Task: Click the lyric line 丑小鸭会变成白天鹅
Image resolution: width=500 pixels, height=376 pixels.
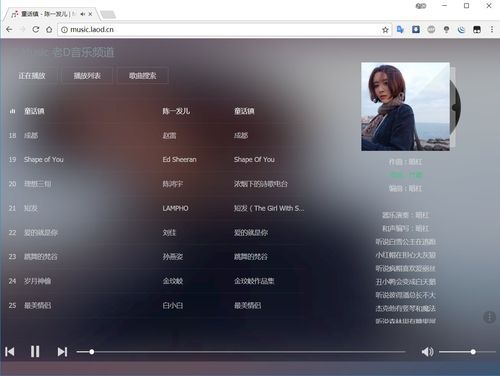Action: 406,282
